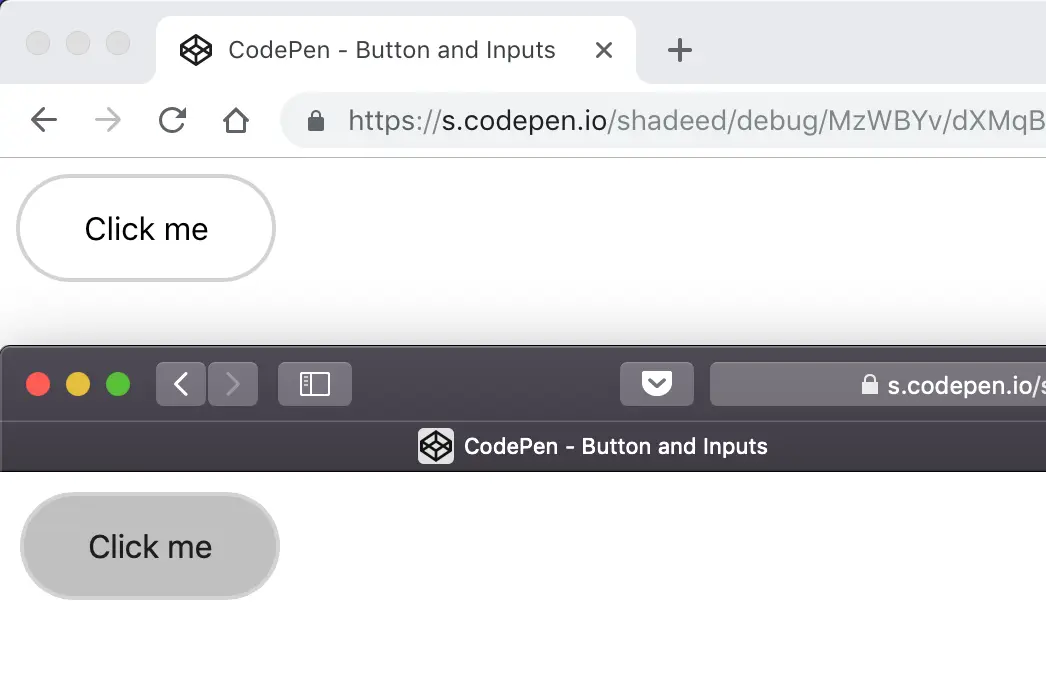Minimize Safari with the yellow button
Image resolution: width=1046 pixels, height=692 pixels.
78,384
